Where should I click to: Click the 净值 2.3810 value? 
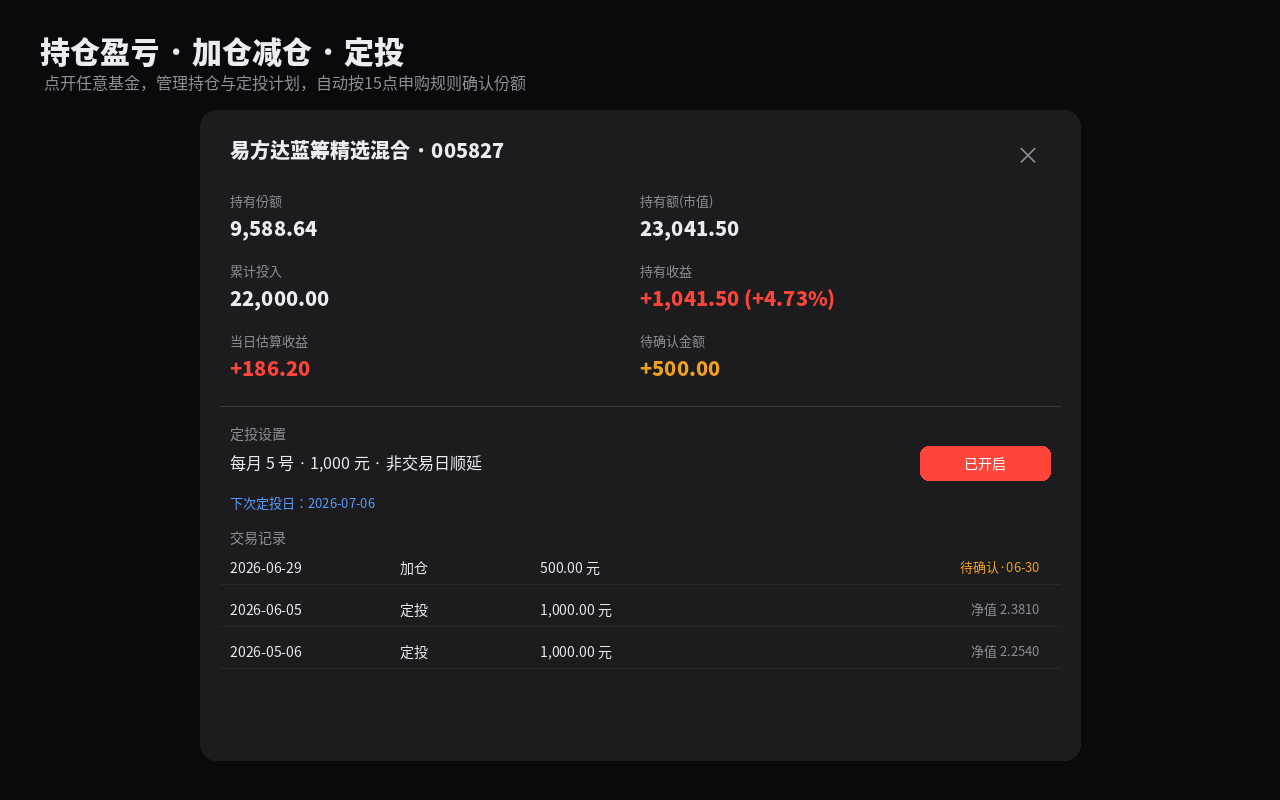point(1005,610)
